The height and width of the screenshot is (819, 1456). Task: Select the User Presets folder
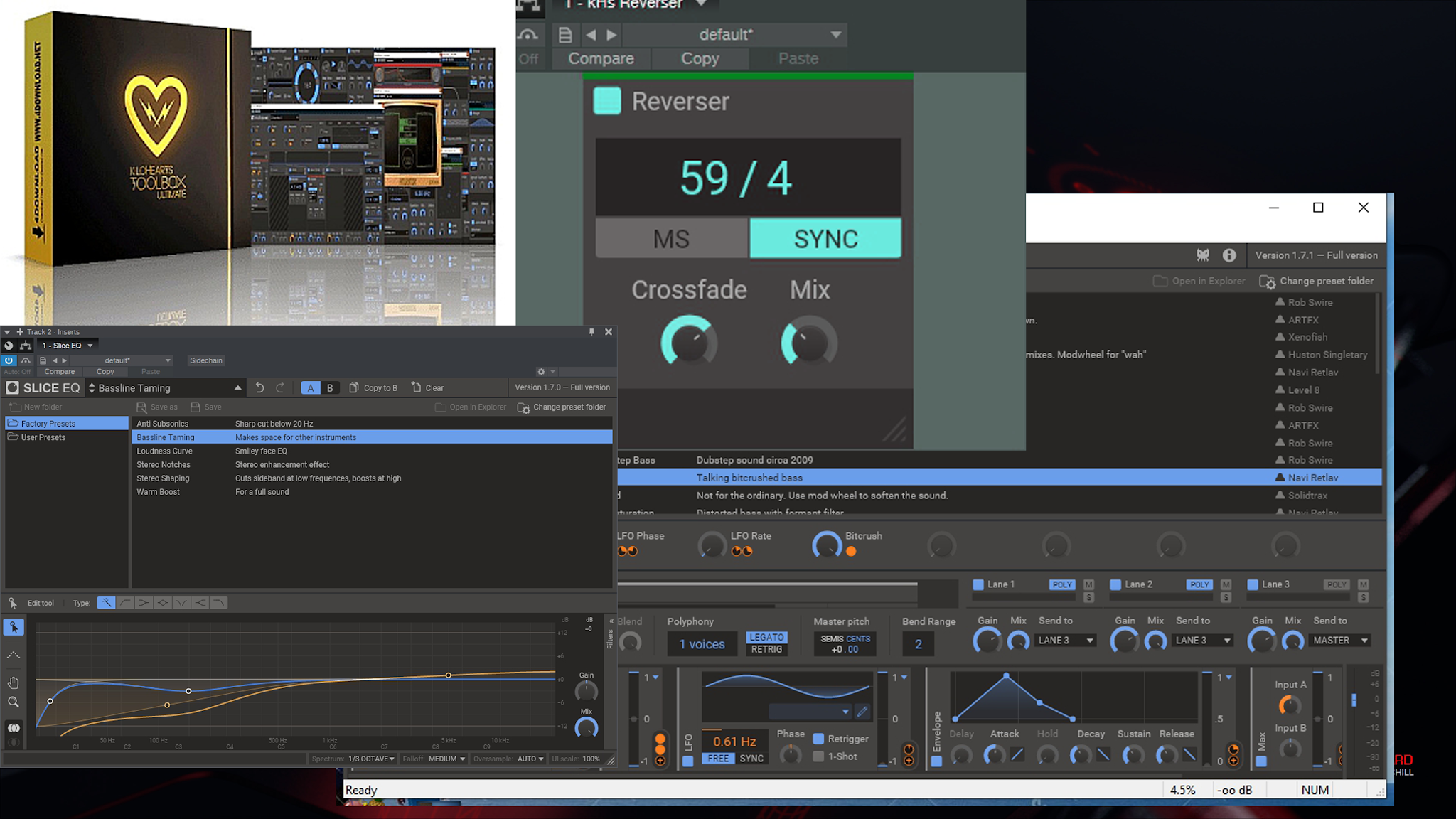point(43,437)
